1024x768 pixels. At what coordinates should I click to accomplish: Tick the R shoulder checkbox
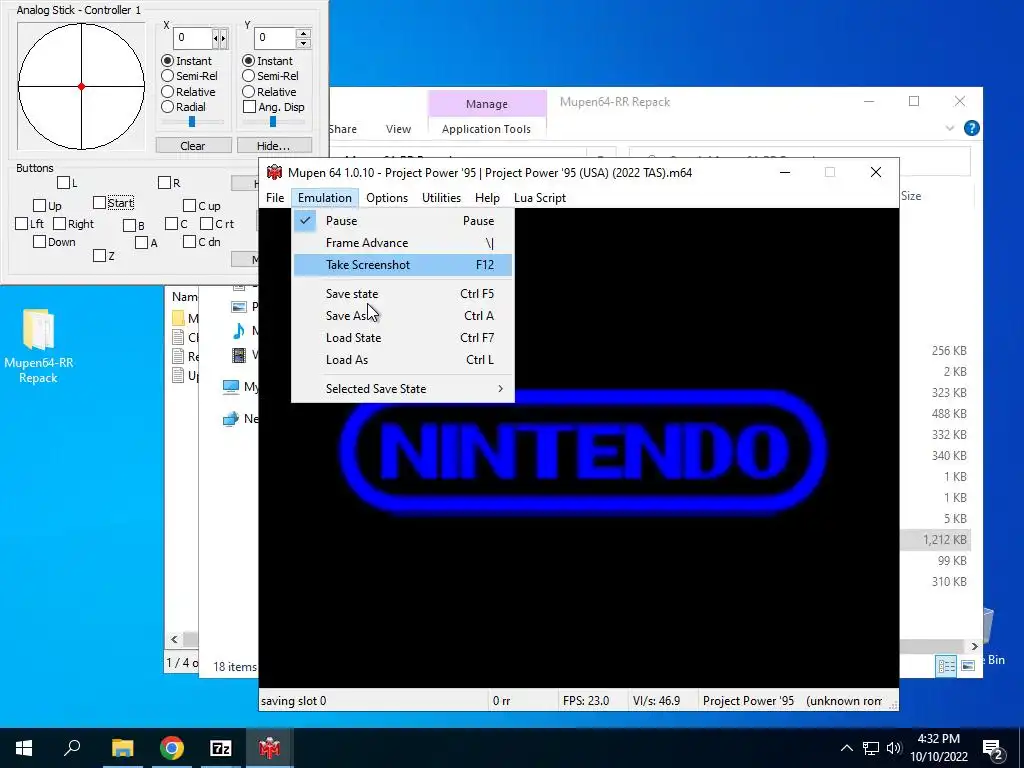click(165, 182)
